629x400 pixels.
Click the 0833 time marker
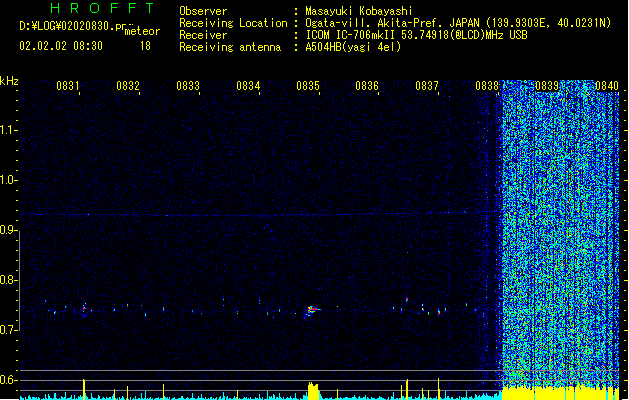click(x=188, y=86)
